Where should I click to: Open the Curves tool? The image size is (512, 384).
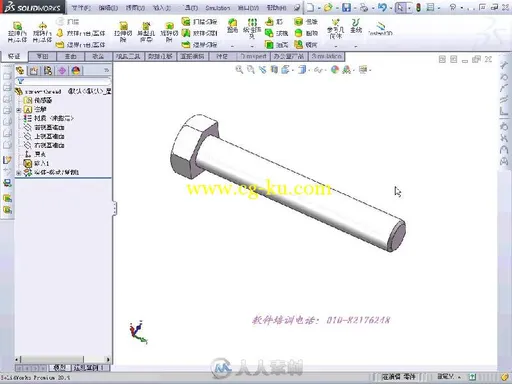[x=356, y=26]
